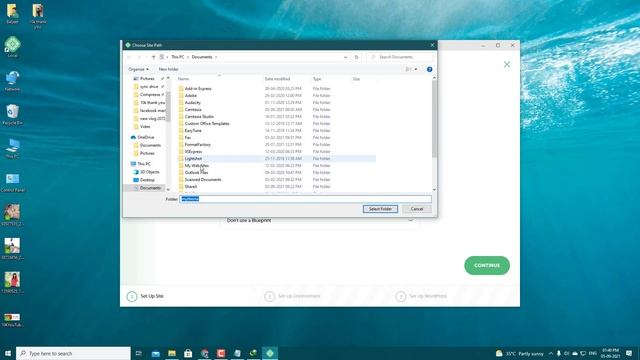Expand the chevron after Documents in the address bar
Viewport: 640px width, 360px height.
(216, 57)
